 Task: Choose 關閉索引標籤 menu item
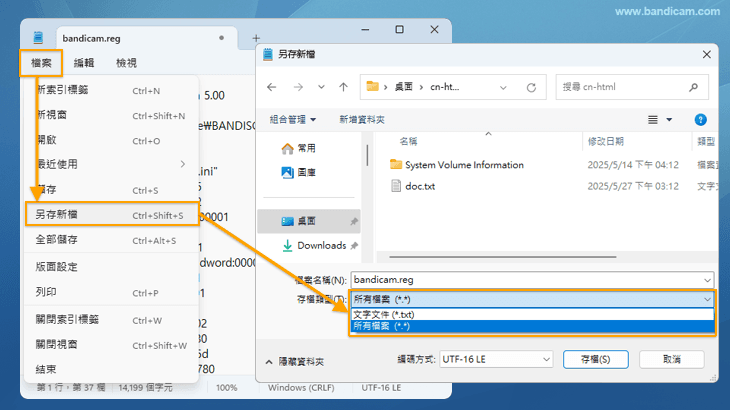pos(112,320)
